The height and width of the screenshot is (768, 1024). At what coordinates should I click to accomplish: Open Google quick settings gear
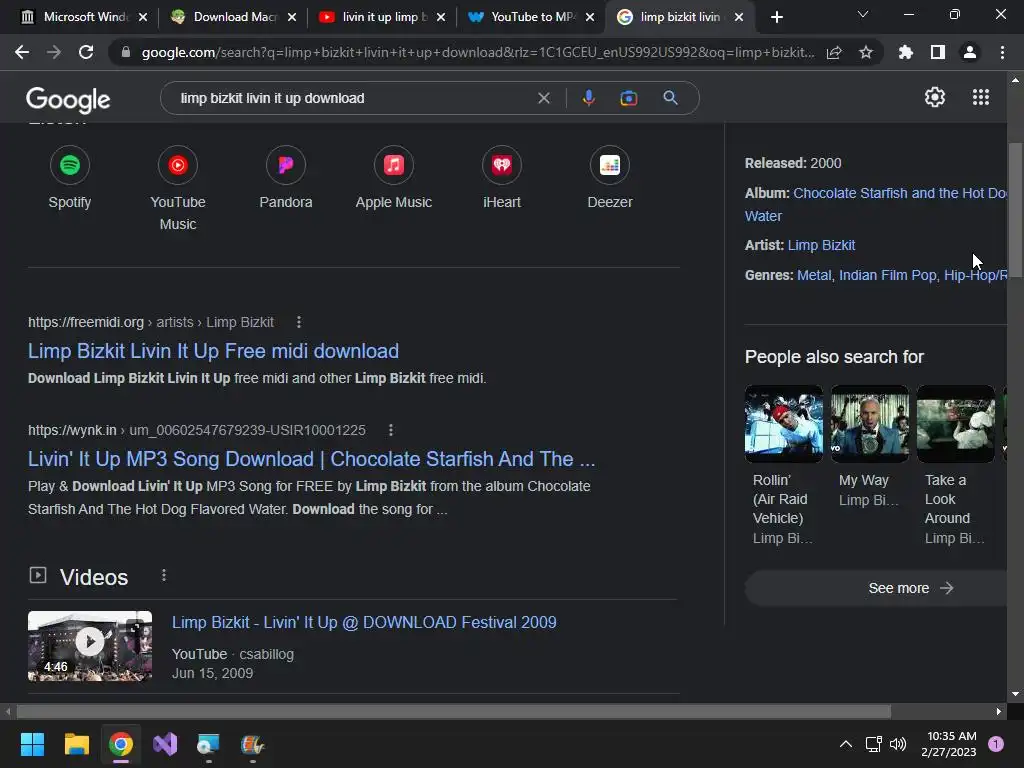[x=935, y=97]
